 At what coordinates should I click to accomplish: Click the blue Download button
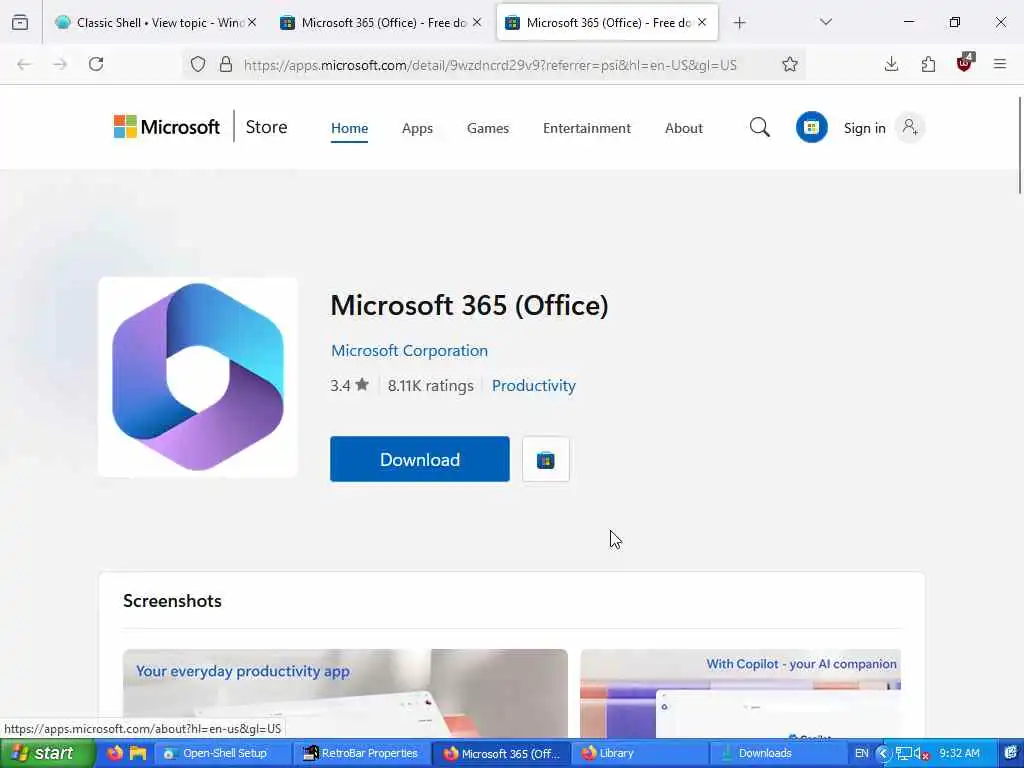[420, 459]
